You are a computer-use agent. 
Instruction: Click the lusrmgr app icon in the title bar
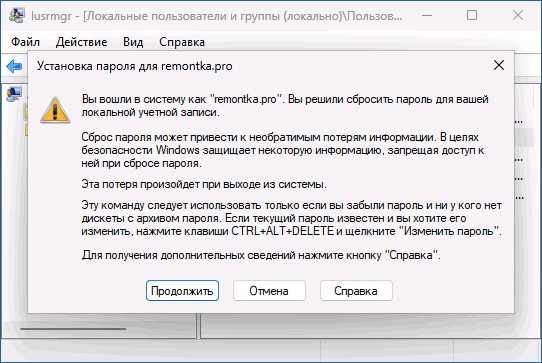click(16, 15)
